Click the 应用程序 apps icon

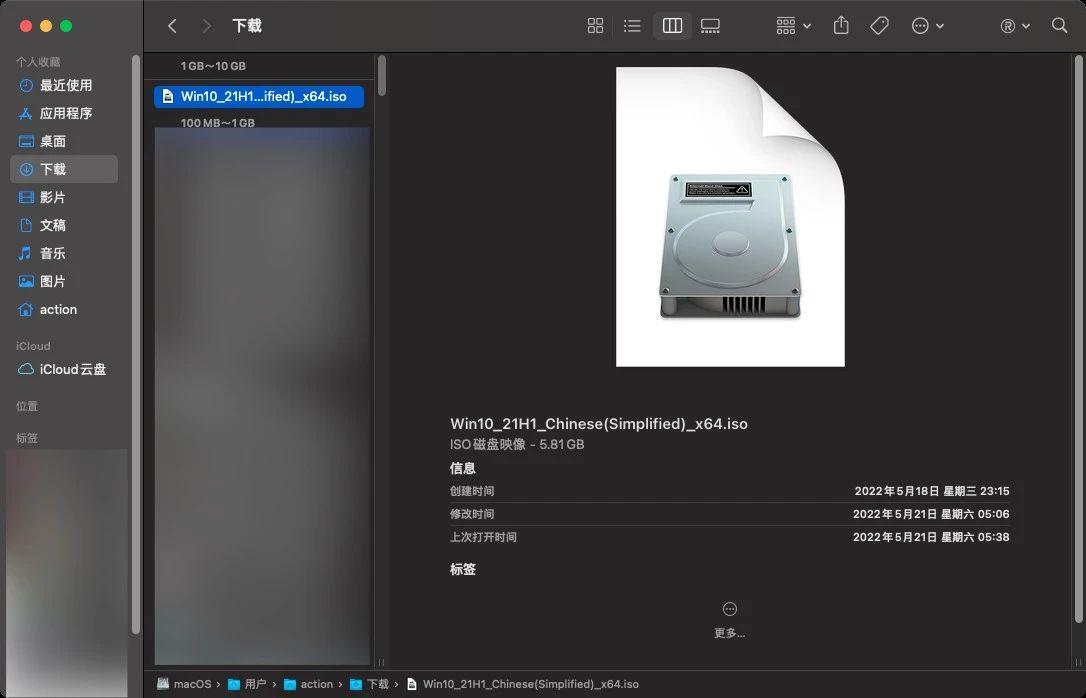point(26,113)
